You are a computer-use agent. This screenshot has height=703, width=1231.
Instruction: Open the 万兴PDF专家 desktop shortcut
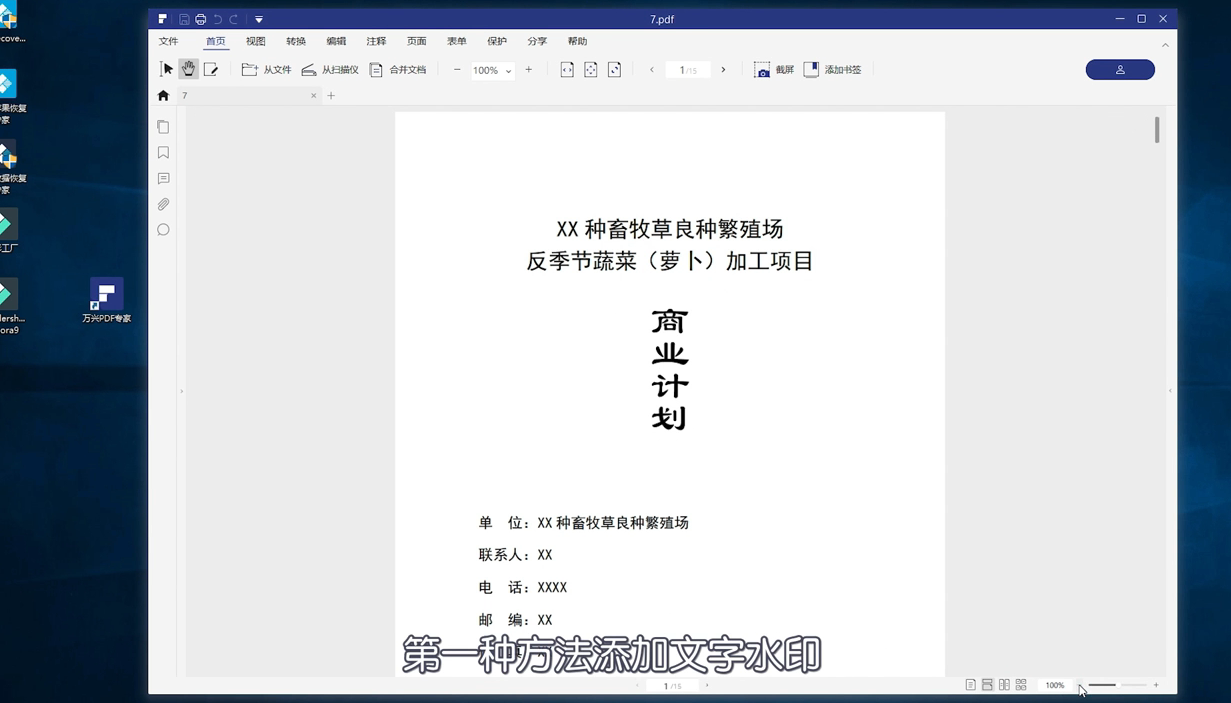point(107,301)
